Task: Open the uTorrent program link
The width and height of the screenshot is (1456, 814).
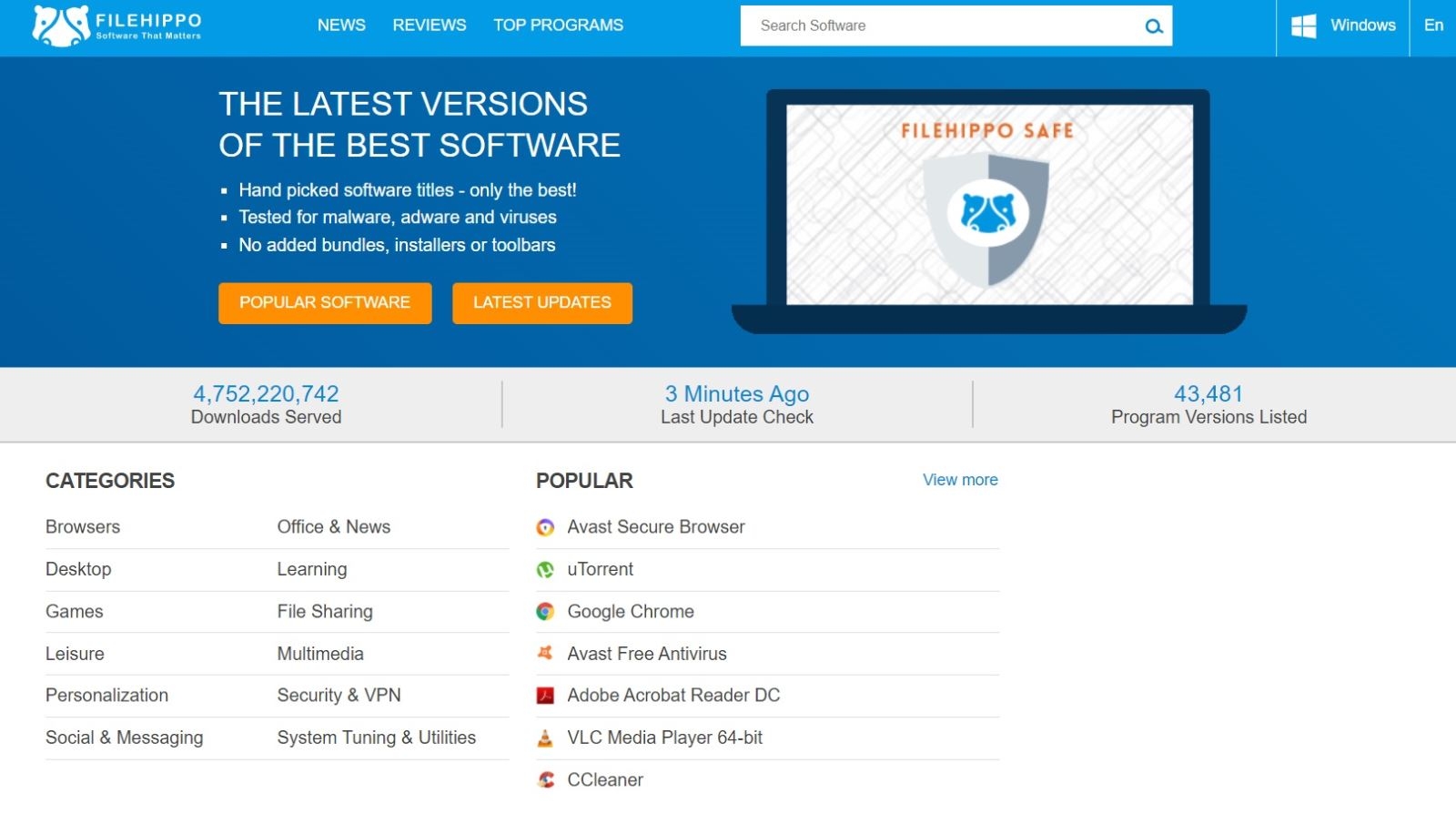Action: point(601,569)
